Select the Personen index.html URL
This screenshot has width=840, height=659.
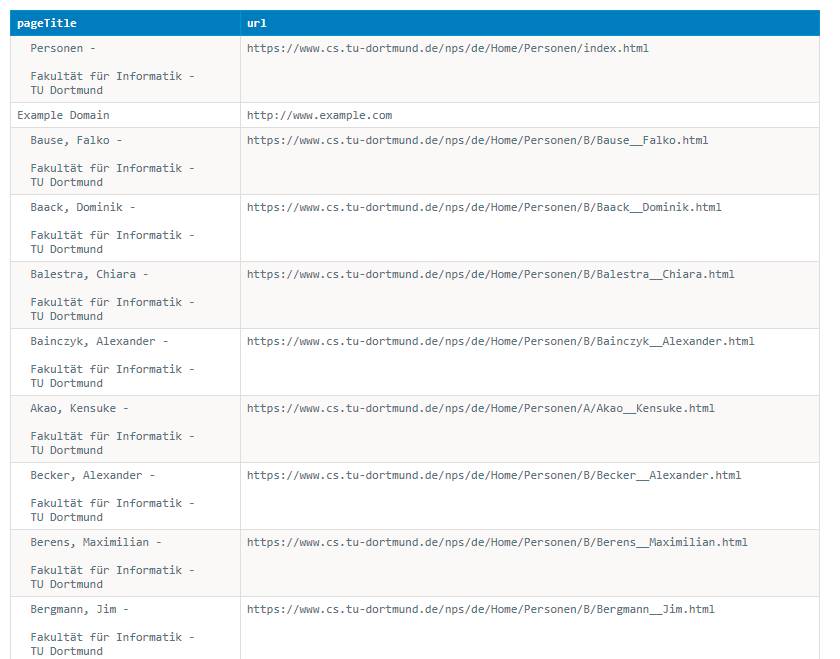[447, 48]
